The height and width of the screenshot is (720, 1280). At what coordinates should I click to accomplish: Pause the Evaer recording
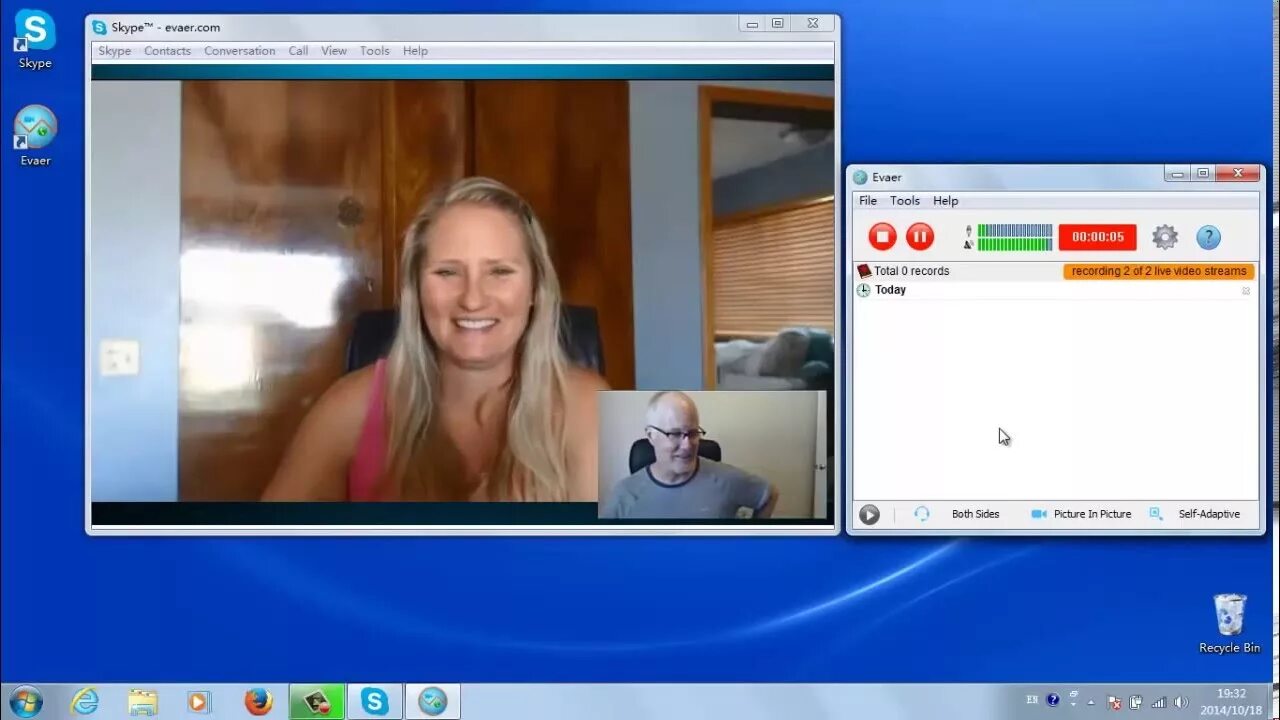(x=920, y=237)
